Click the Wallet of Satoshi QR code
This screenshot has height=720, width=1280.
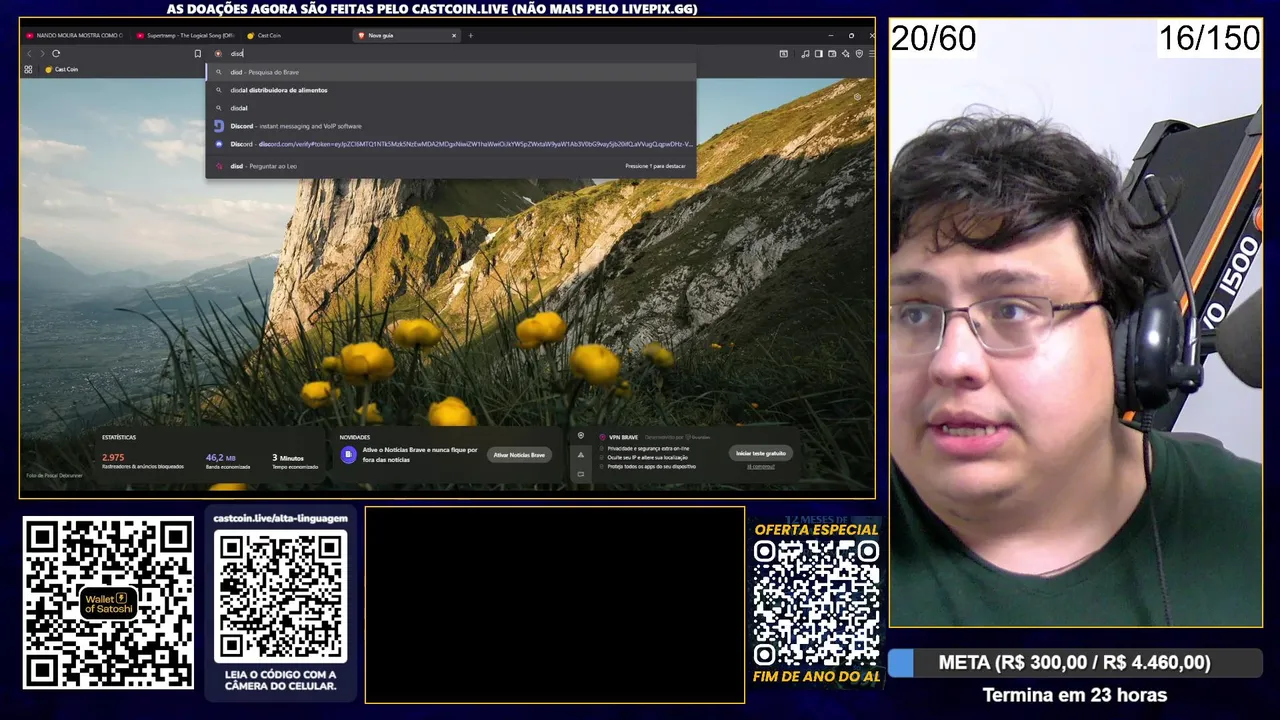click(x=108, y=603)
